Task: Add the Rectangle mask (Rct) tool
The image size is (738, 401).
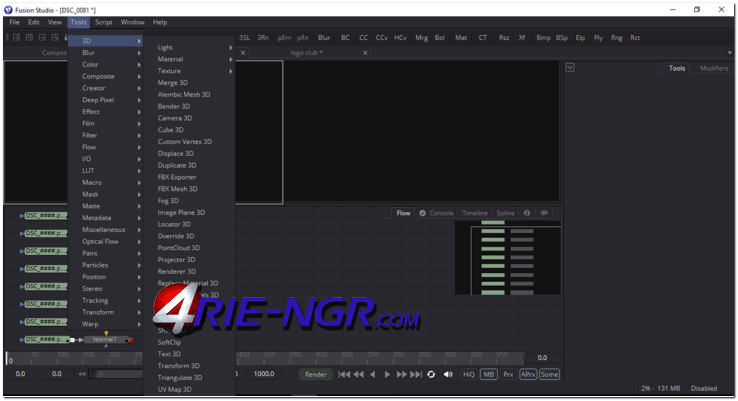Action: pos(635,38)
